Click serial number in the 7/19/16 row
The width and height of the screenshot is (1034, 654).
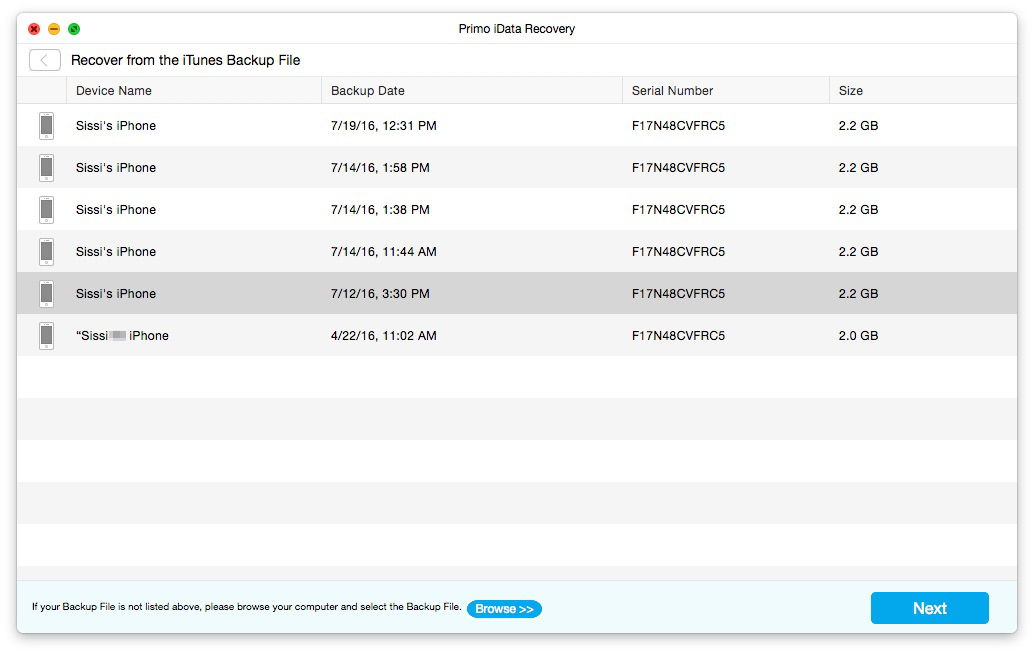678,126
